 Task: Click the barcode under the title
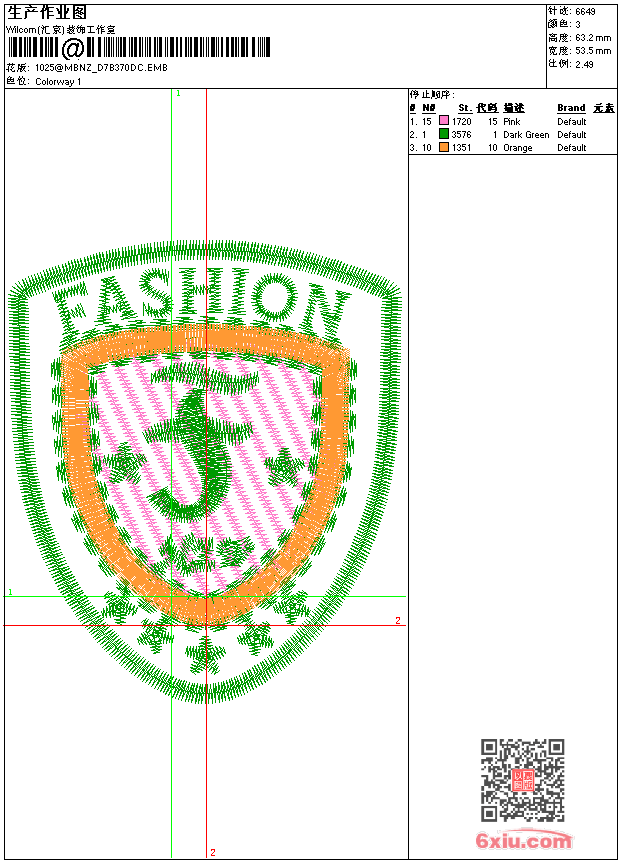pyautogui.click(x=139, y=48)
